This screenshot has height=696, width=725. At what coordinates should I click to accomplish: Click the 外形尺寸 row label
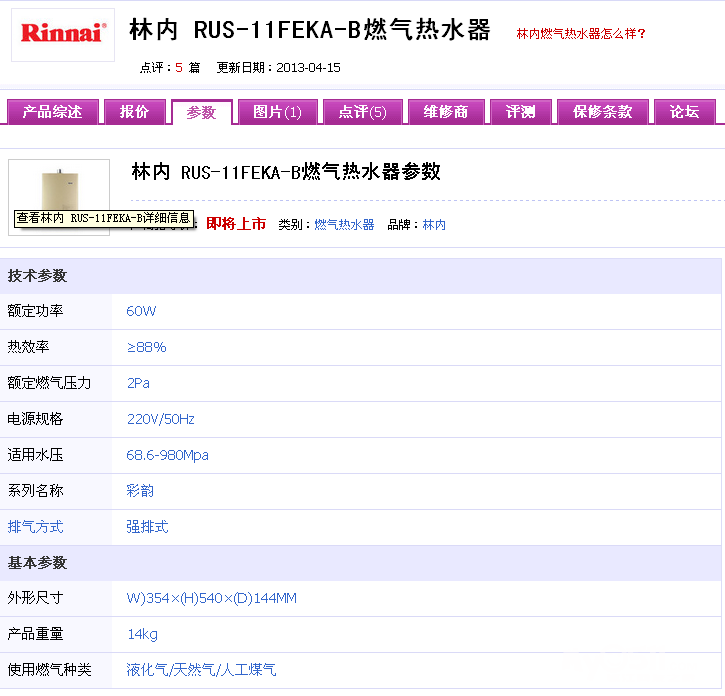point(35,598)
